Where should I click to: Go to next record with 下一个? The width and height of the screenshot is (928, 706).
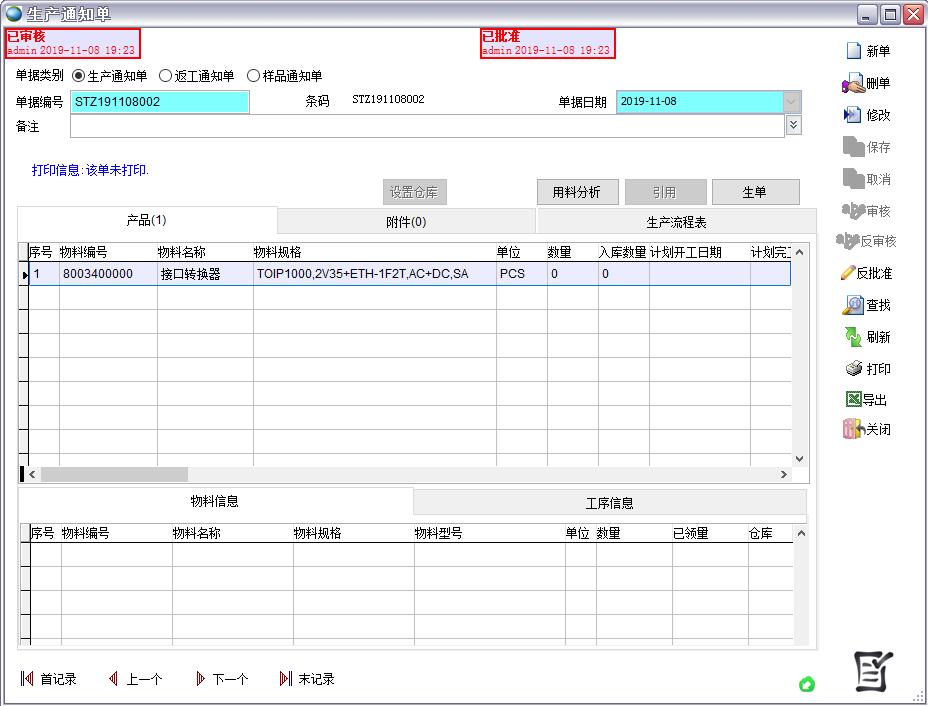221,679
